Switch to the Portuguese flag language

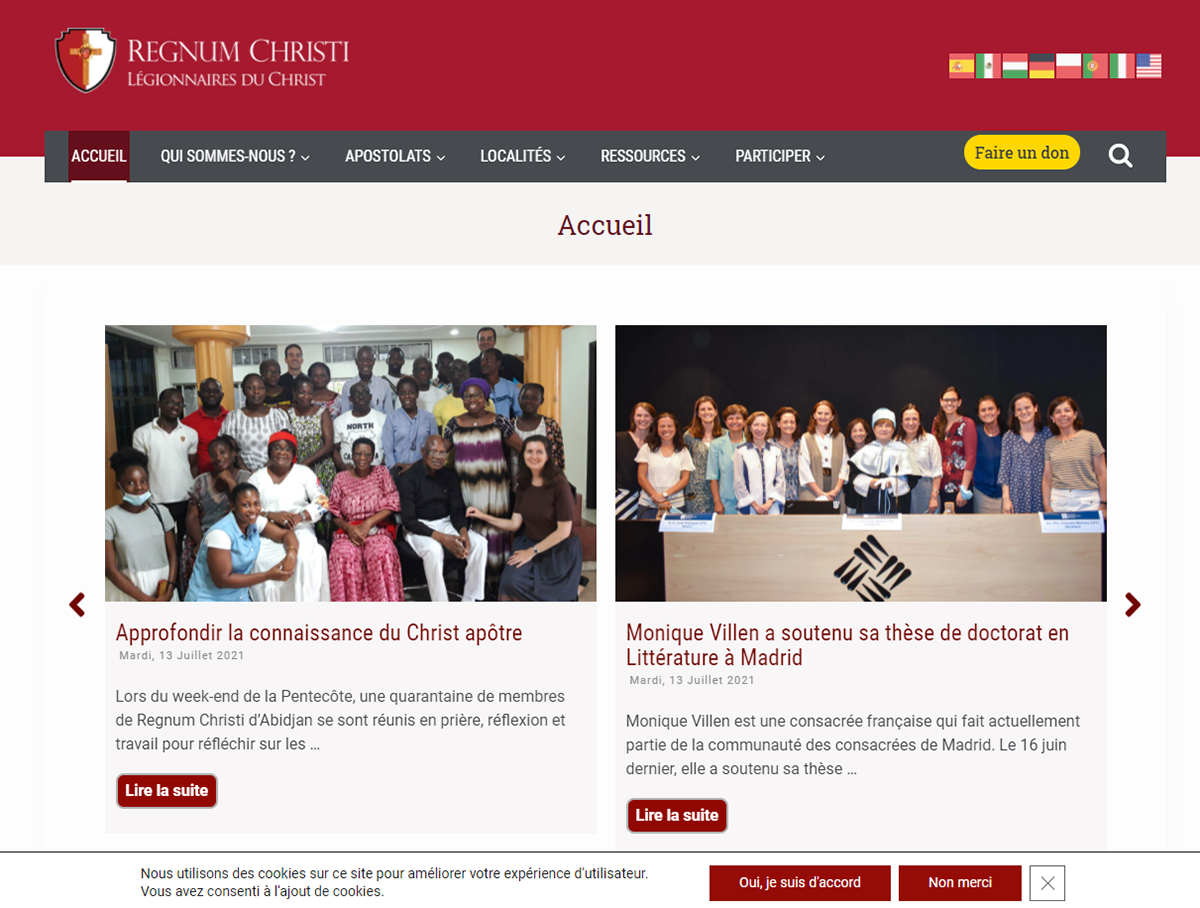pos(1095,66)
